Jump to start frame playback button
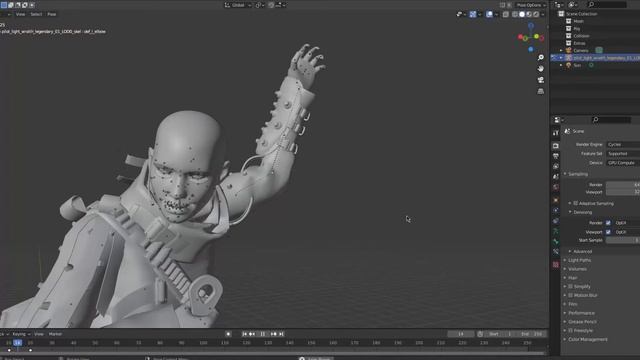 coord(244,334)
